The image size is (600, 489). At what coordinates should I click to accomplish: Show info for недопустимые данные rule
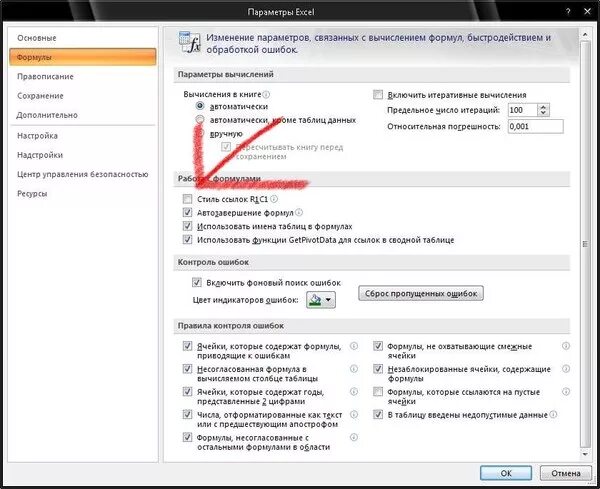[x=553, y=414]
